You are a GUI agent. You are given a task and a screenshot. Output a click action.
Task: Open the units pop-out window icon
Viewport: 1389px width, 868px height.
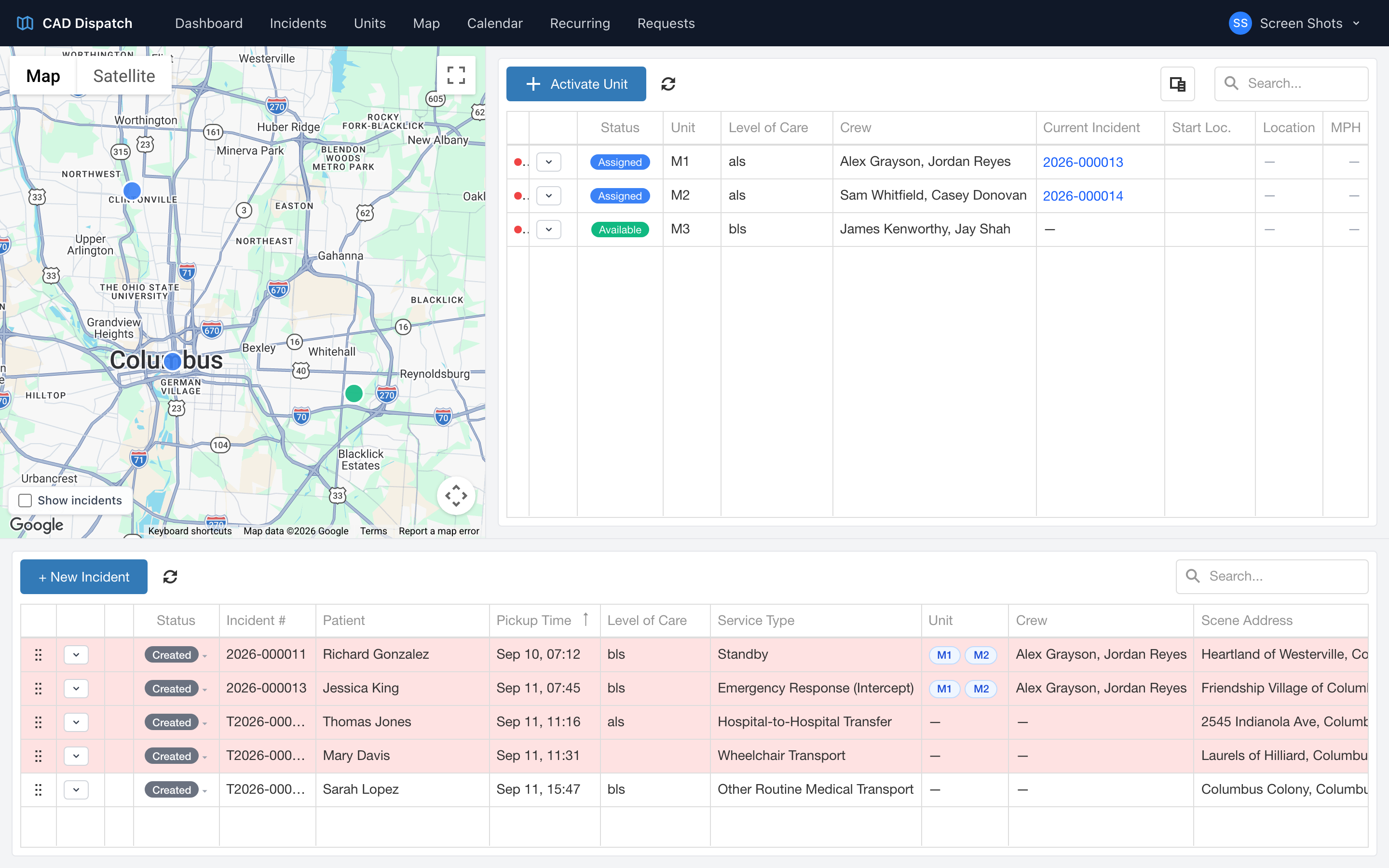click(x=1177, y=84)
